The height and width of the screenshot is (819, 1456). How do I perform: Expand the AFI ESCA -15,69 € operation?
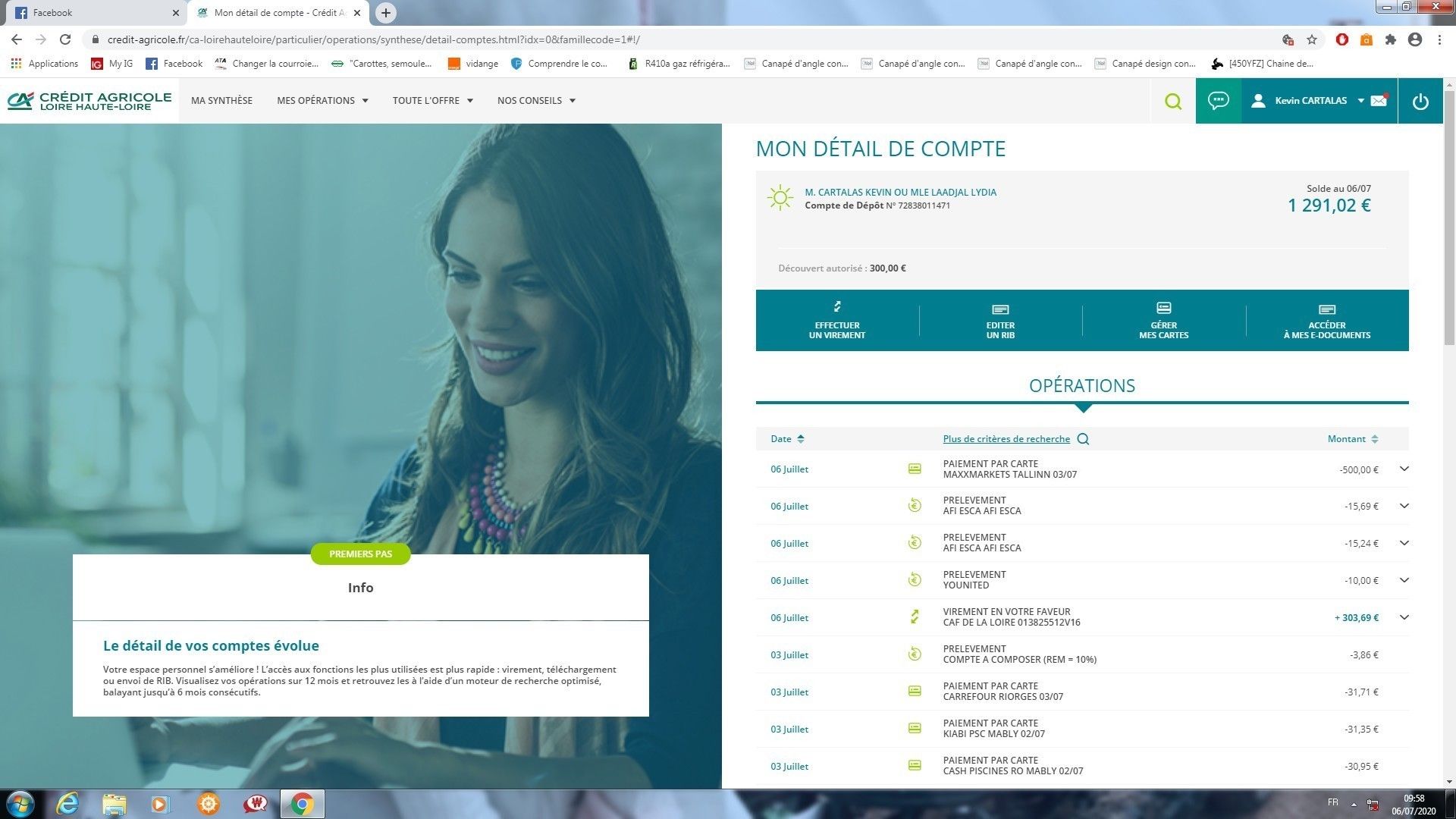(x=1404, y=506)
